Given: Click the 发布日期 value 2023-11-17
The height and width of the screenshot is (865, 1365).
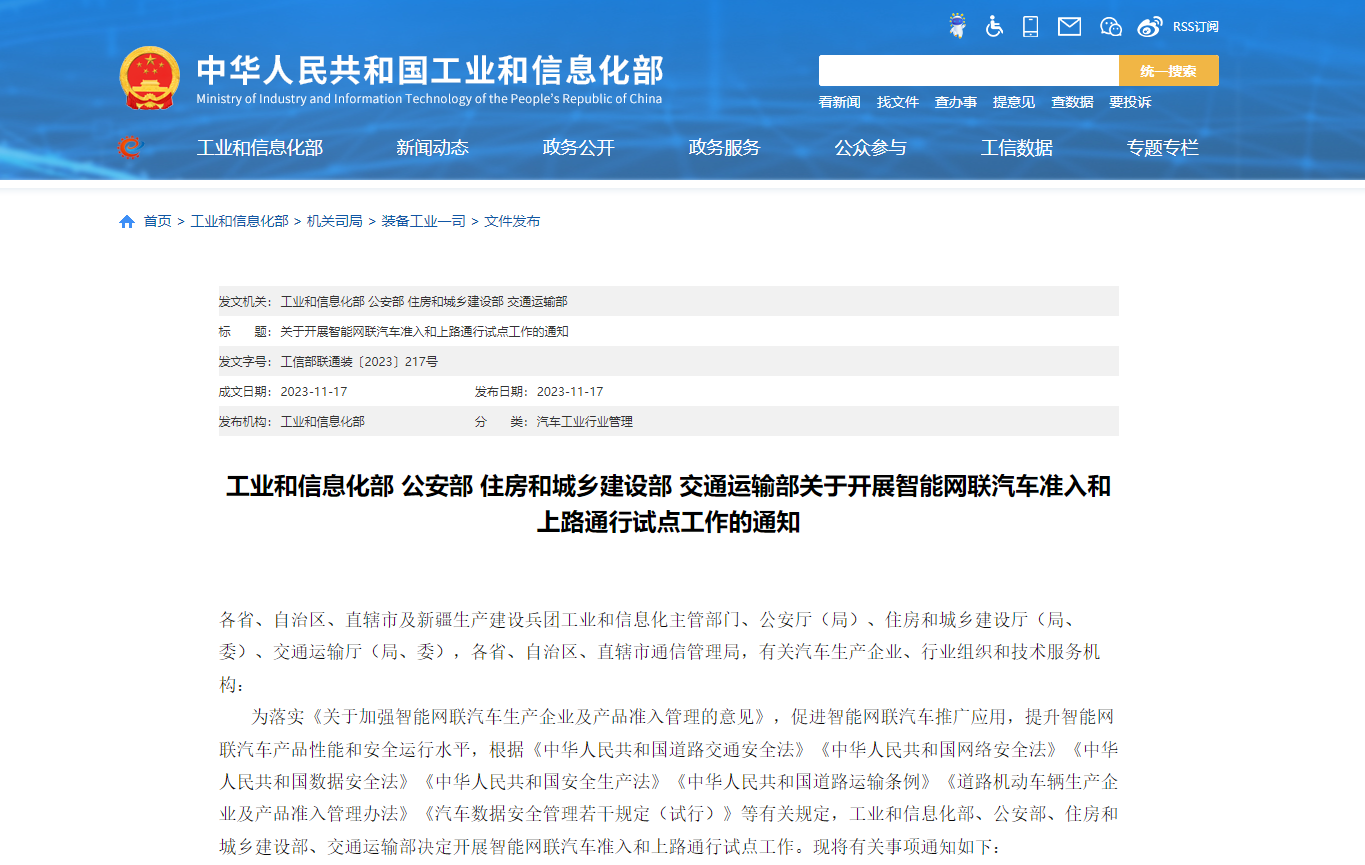Looking at the screenshot, I should [x=570, y=392].
